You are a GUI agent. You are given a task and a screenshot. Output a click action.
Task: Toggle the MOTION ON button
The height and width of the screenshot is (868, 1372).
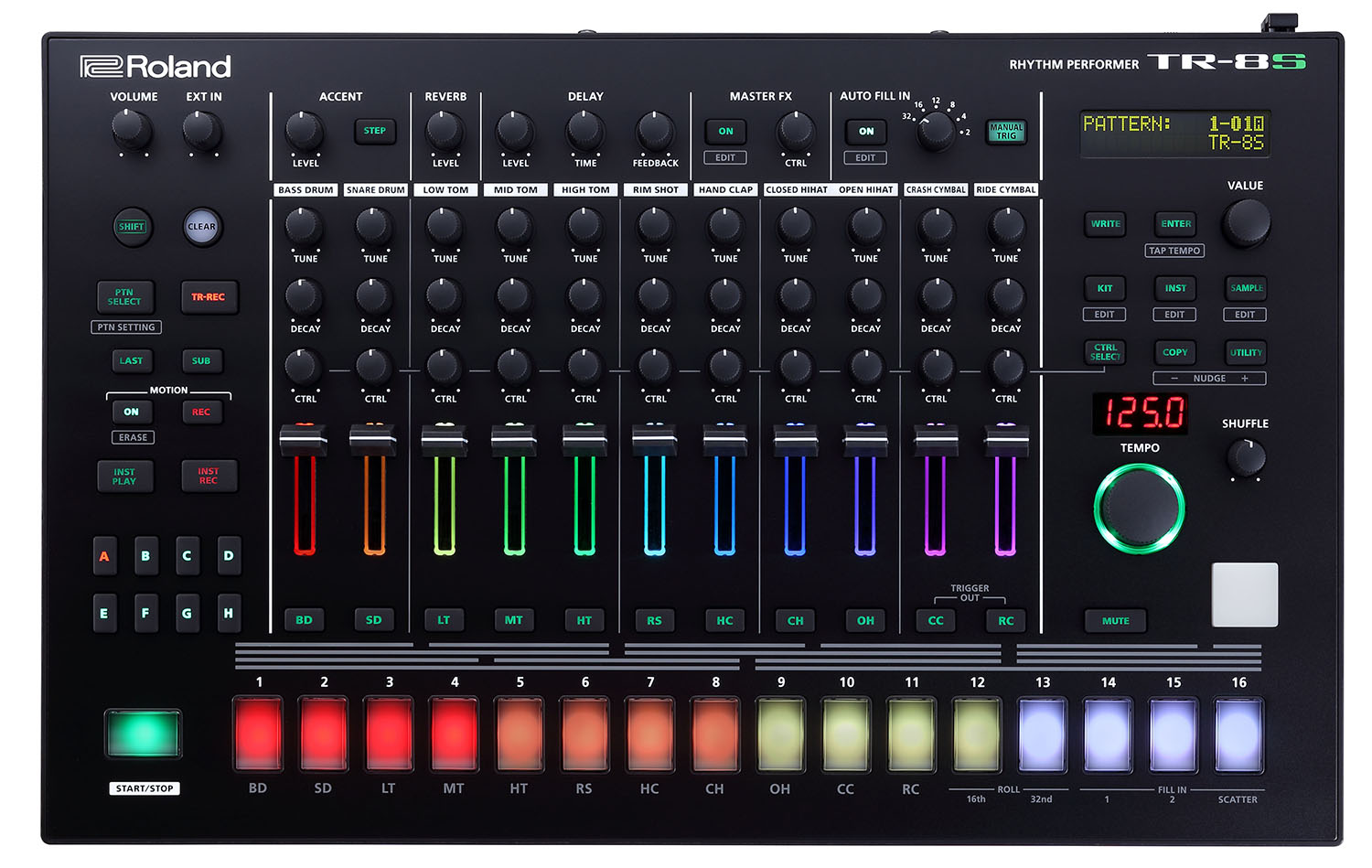point(132,413)
